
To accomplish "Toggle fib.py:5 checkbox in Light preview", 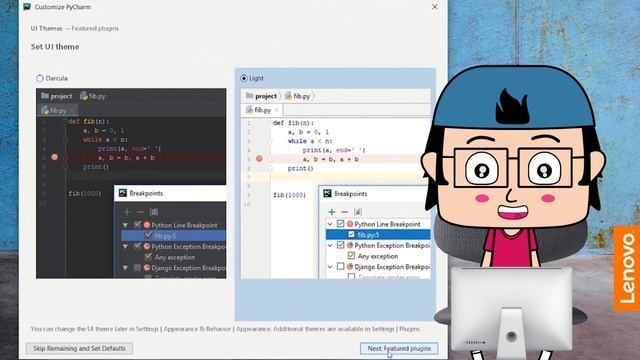I will pos(351,234).
